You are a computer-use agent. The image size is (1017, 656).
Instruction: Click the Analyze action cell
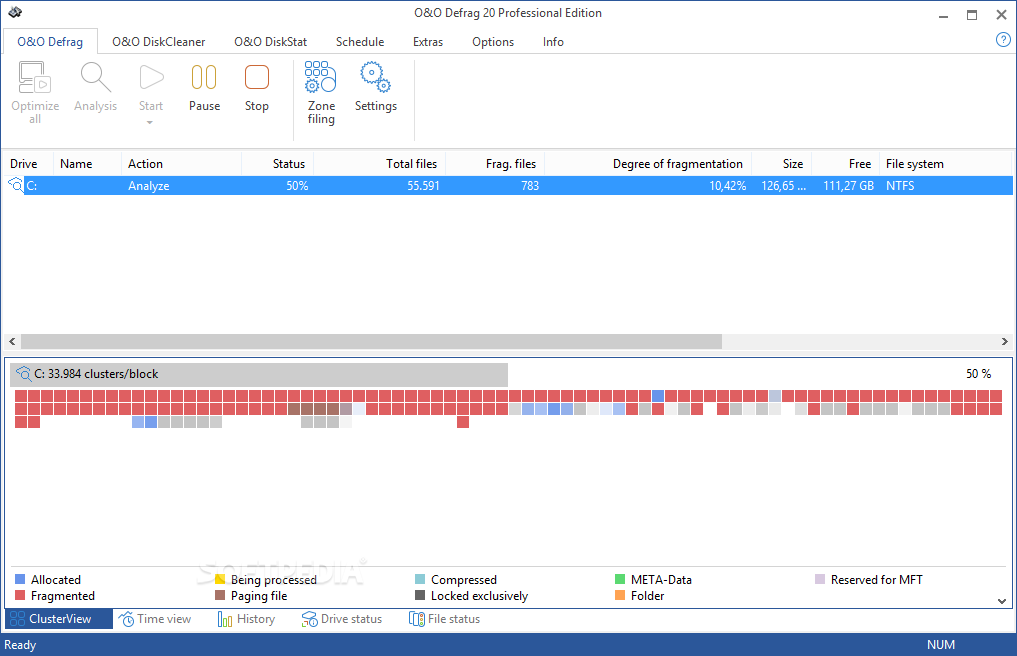[149, 186]
